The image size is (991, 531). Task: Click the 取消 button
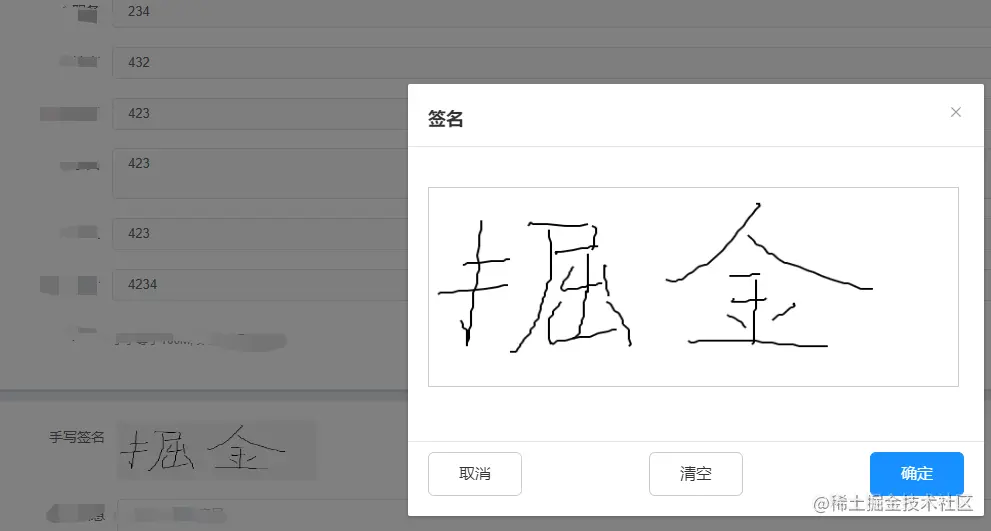click(x=475, y=473)
